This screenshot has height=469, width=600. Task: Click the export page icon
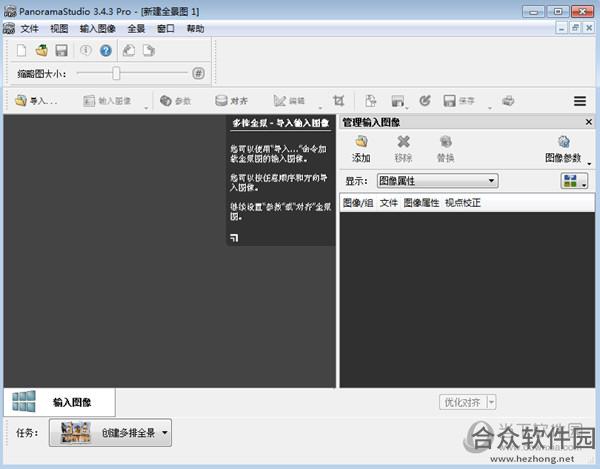[370, 101]
